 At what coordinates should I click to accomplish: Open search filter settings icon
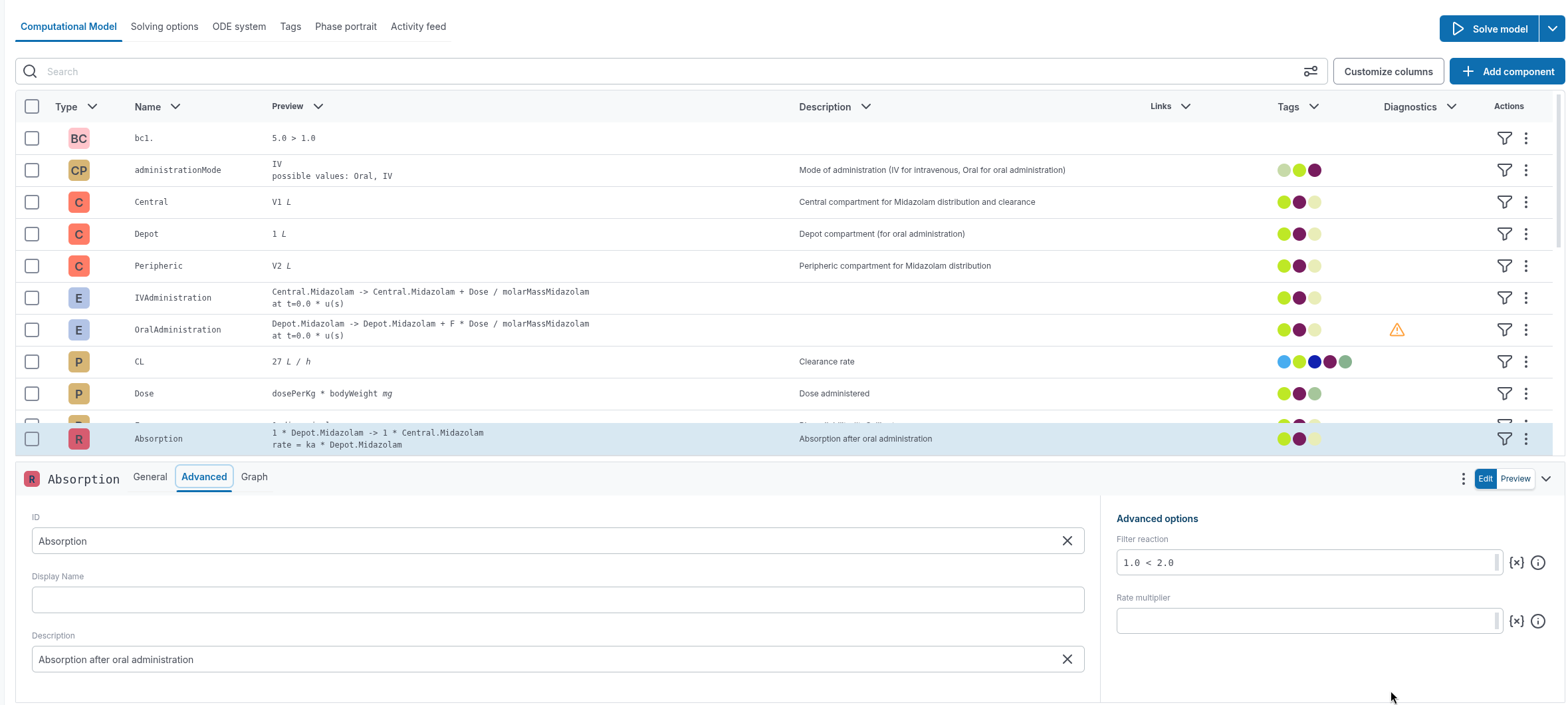[1310, 71]
